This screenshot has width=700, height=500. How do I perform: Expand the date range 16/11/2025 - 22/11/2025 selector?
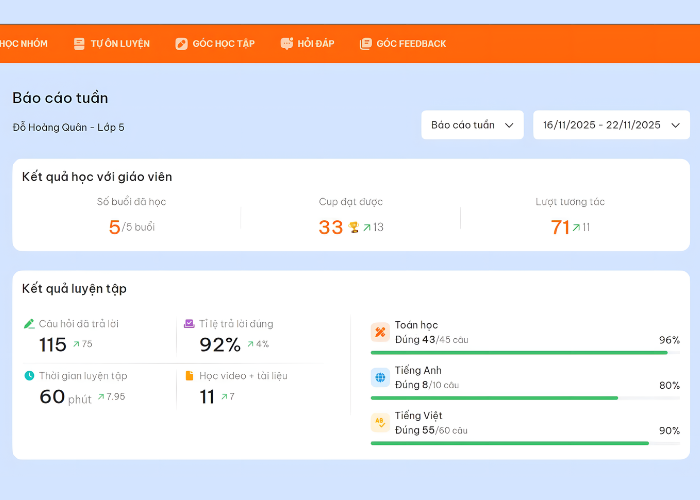611,125
